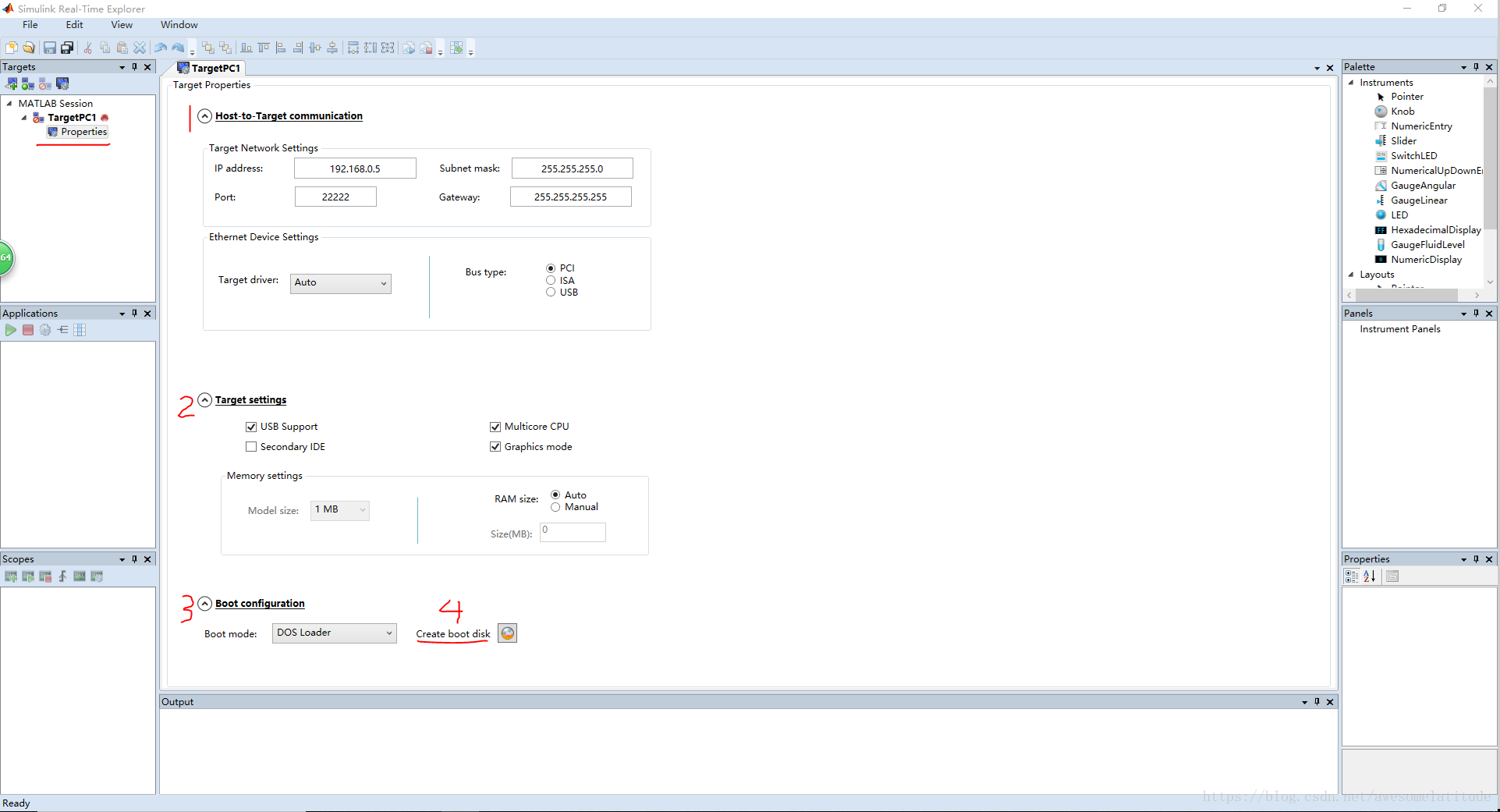Click the Cut scissors toolbar icon
This screenshot has height=812, width=1500.
coord(88,48)
